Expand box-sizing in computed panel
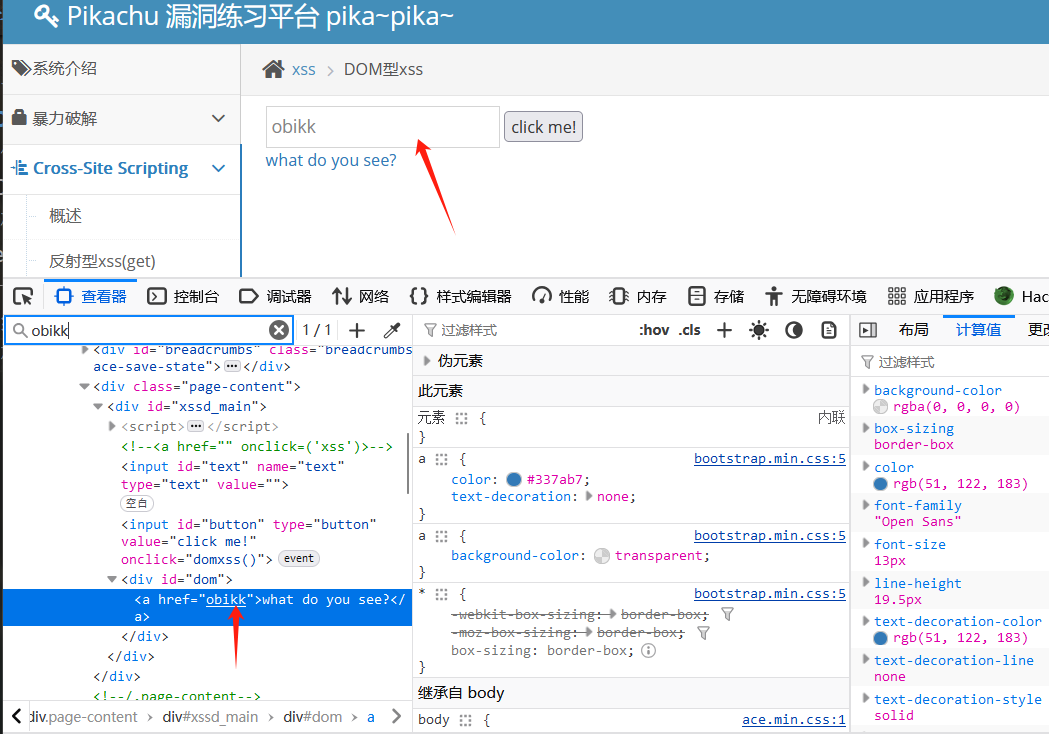 [866, 427]
